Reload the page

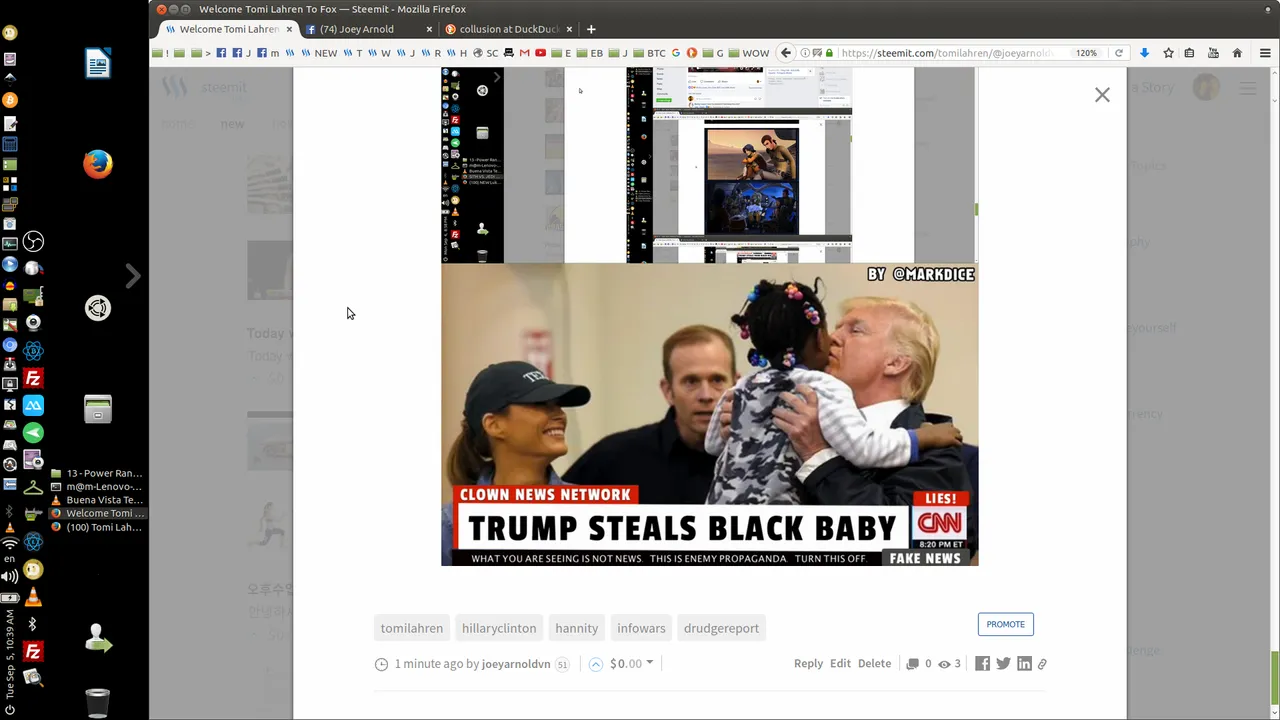click(x=1119, y=53)
